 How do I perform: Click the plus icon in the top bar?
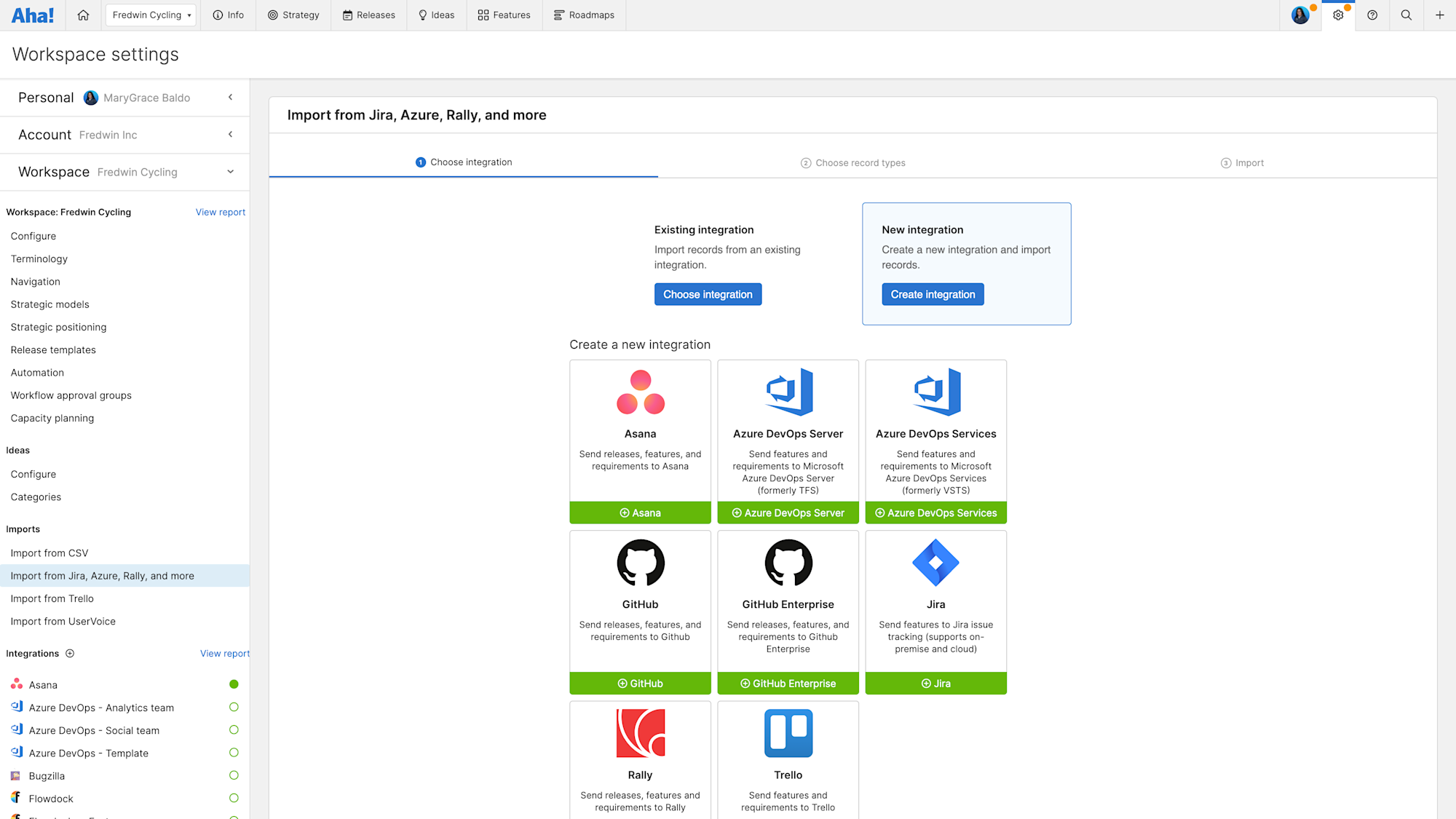pos(1439,15)
